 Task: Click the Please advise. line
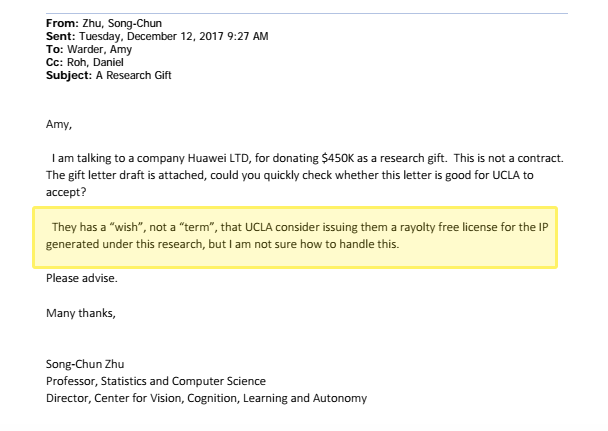[x=82, y=278]
